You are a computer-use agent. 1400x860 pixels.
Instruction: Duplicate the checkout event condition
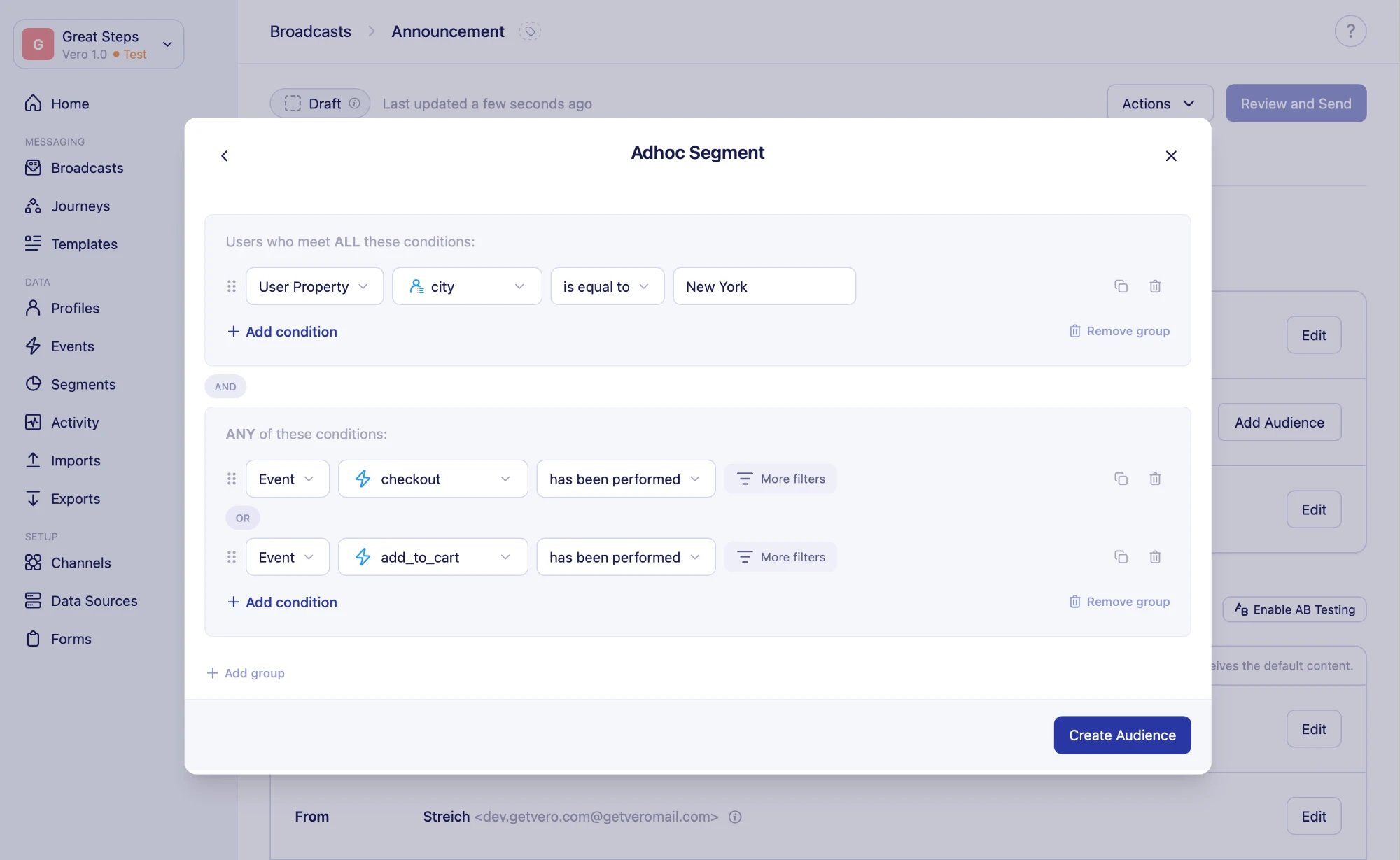1121,479
